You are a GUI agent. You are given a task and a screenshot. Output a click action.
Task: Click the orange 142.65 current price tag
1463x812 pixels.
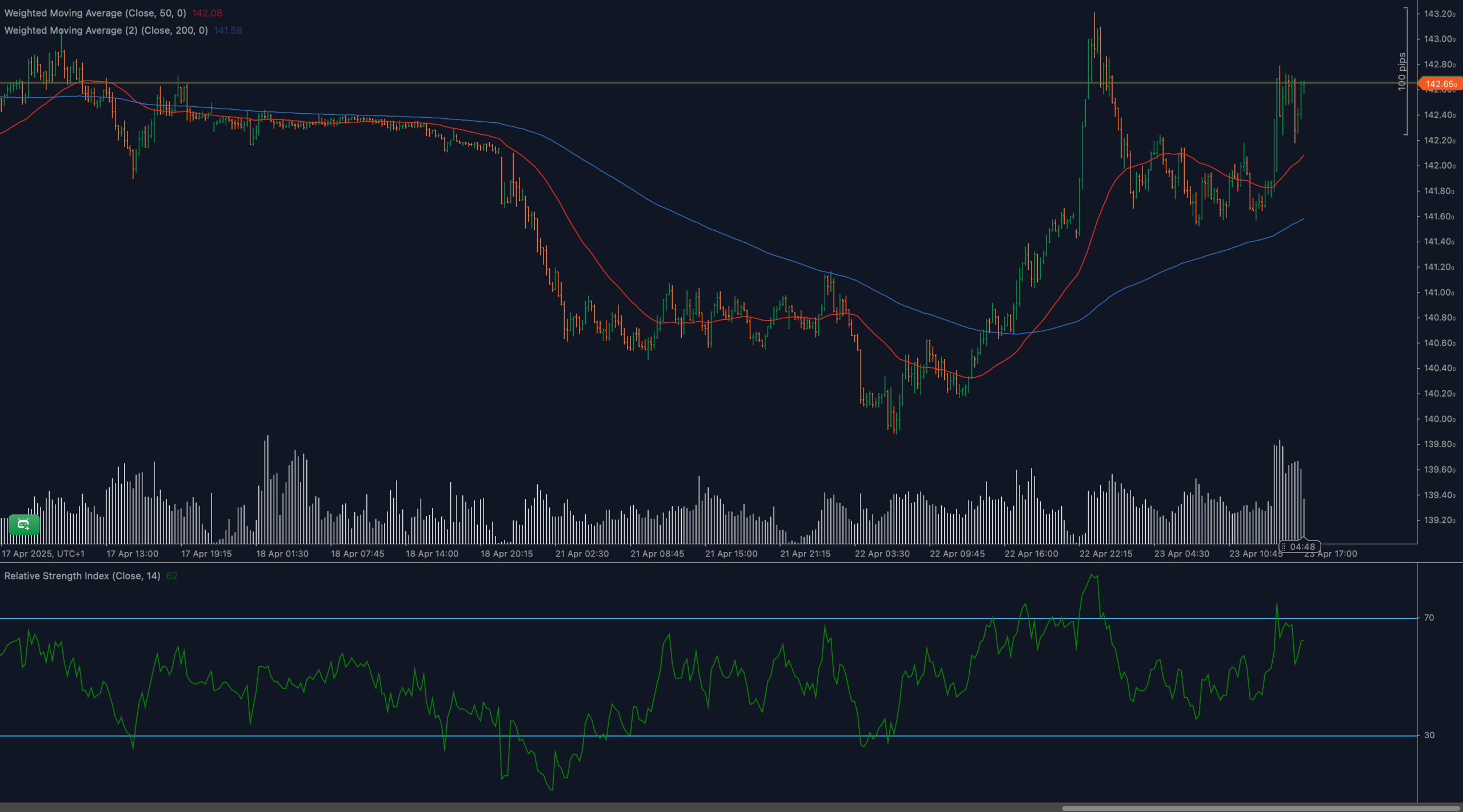[1441, 84]
